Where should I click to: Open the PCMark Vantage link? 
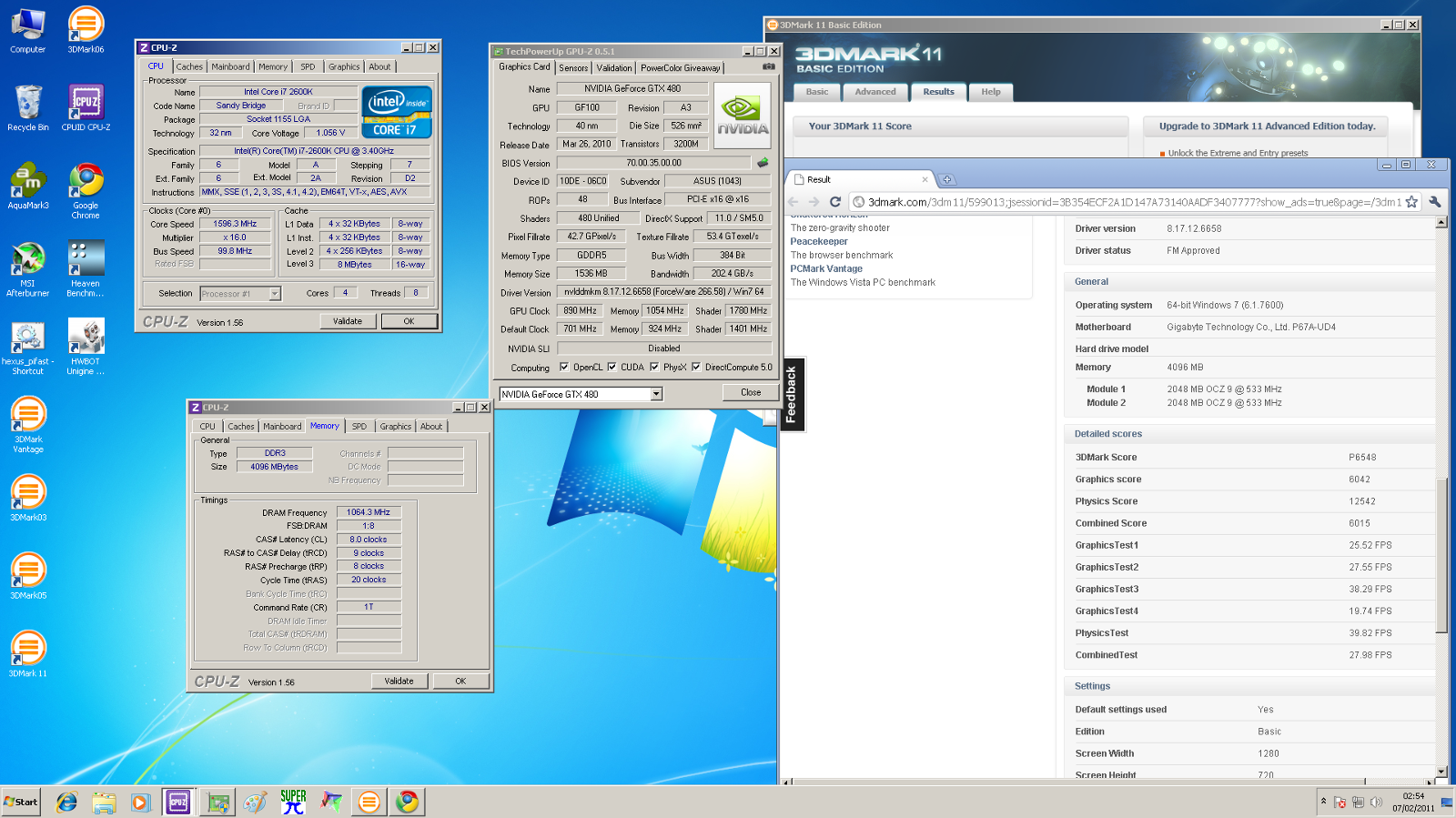[x=826, y=268]
